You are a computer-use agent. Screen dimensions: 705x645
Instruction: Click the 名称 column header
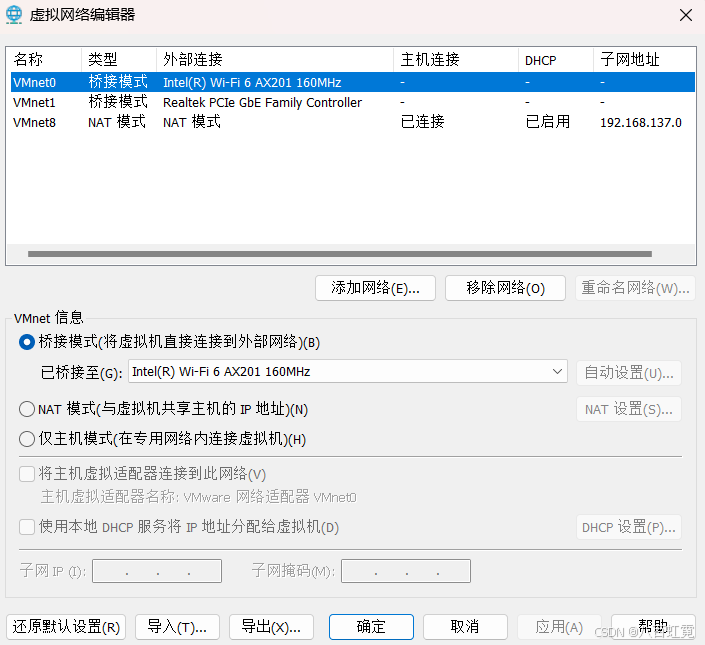pyautogui.click(x=44, y=59)
